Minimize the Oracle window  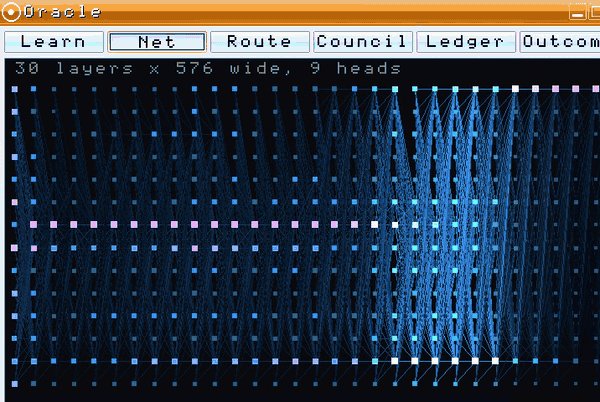click(577, 12)
